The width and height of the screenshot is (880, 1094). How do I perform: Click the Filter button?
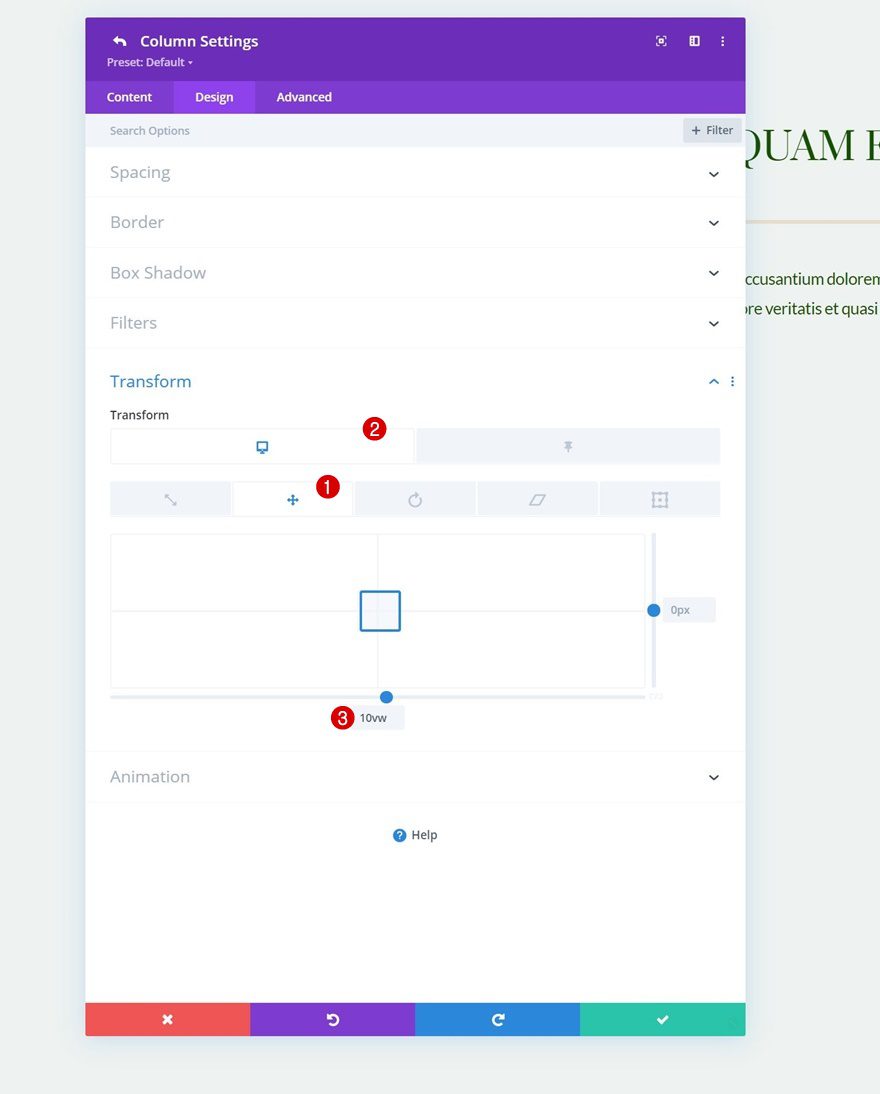pyautogui.click(x=711, y=130)
